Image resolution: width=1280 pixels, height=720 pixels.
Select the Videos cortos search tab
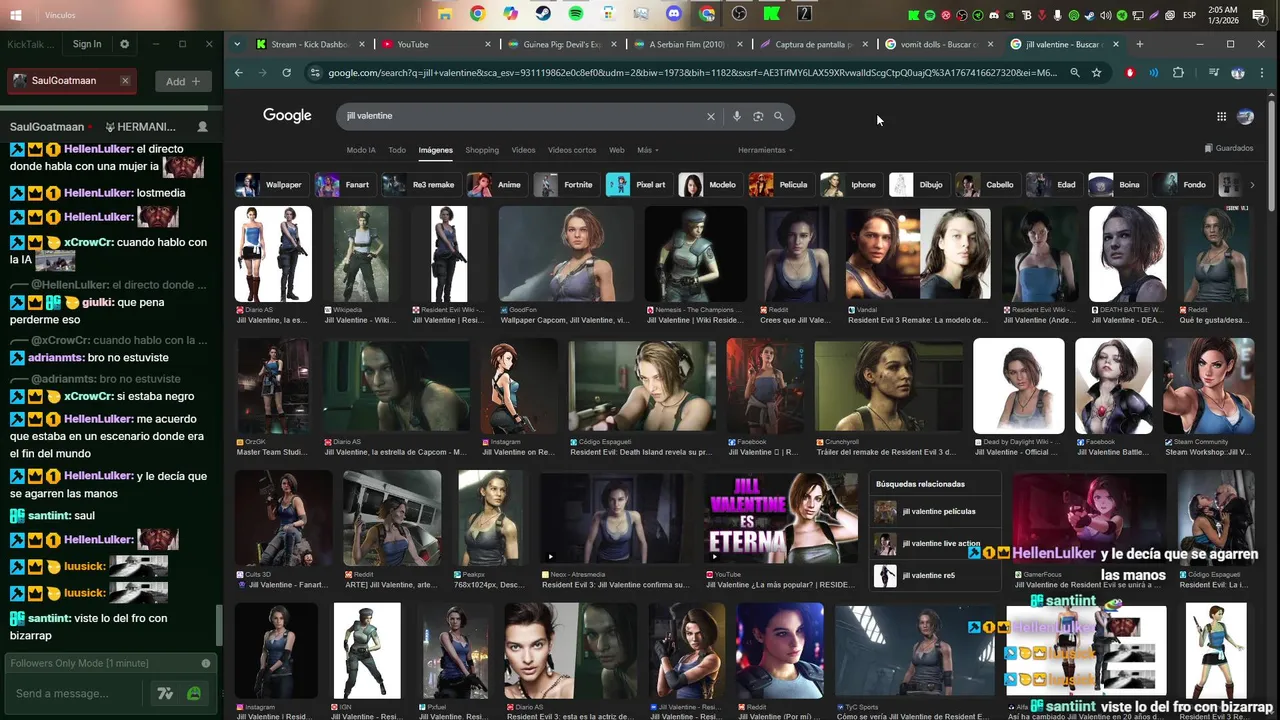click(x=572, y=150)
